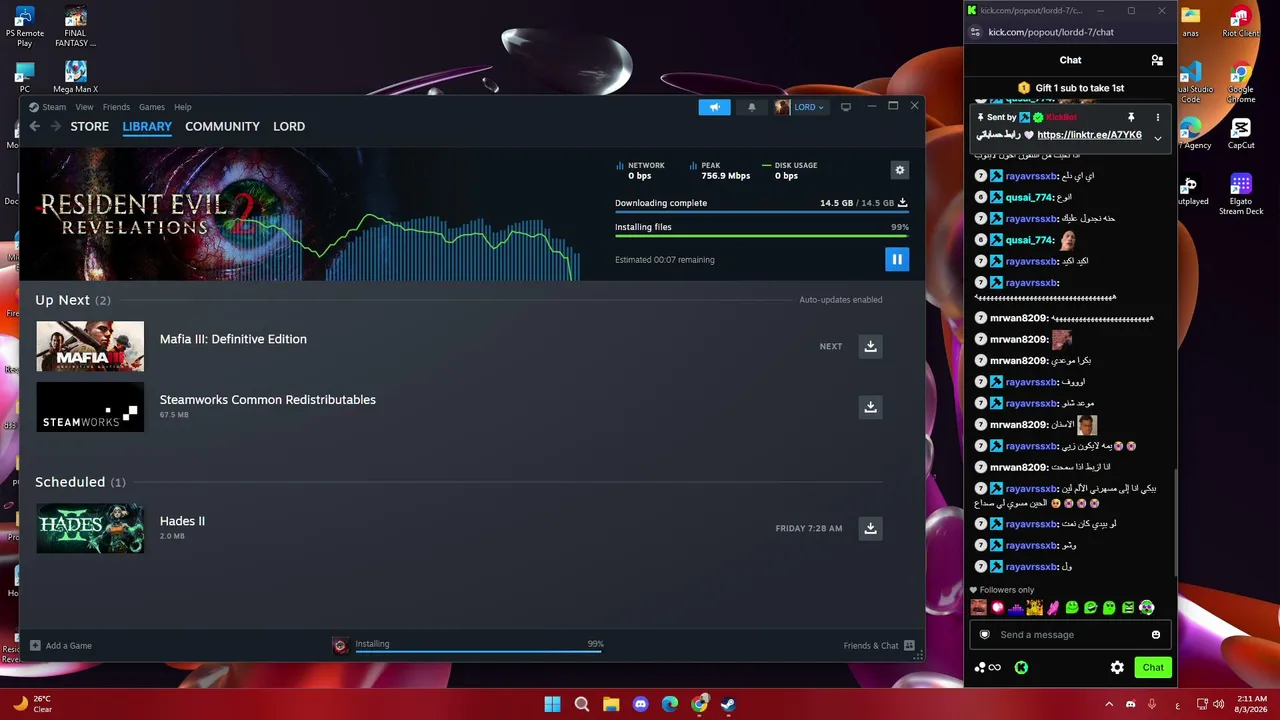The width and height of the screenshot is (1280, 720).
Task: Open the Hades II thumbnail
Action: click(x=90, y=528)
